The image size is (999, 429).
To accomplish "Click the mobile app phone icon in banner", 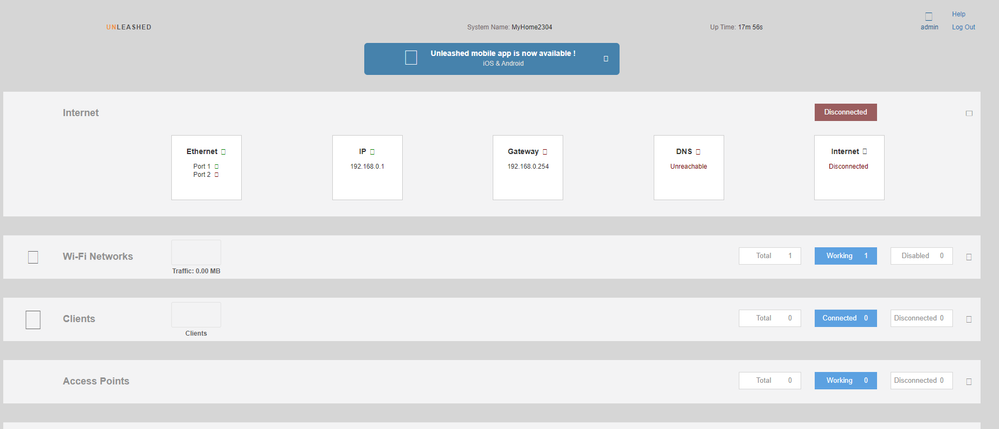I will coord(410,58).
